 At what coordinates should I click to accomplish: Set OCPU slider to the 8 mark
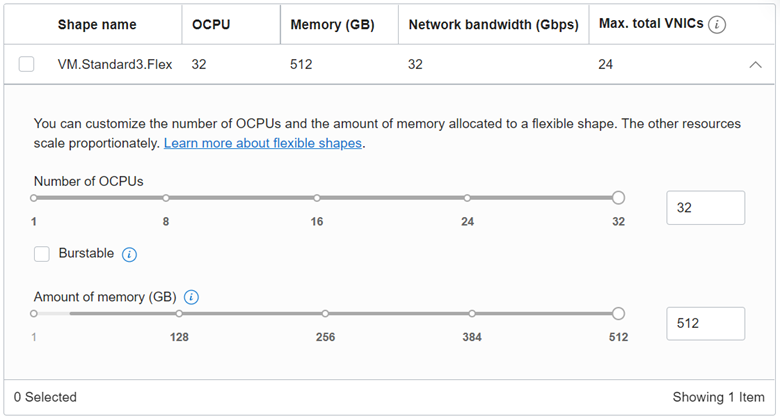pyautogui.click(x=166, y=198)
